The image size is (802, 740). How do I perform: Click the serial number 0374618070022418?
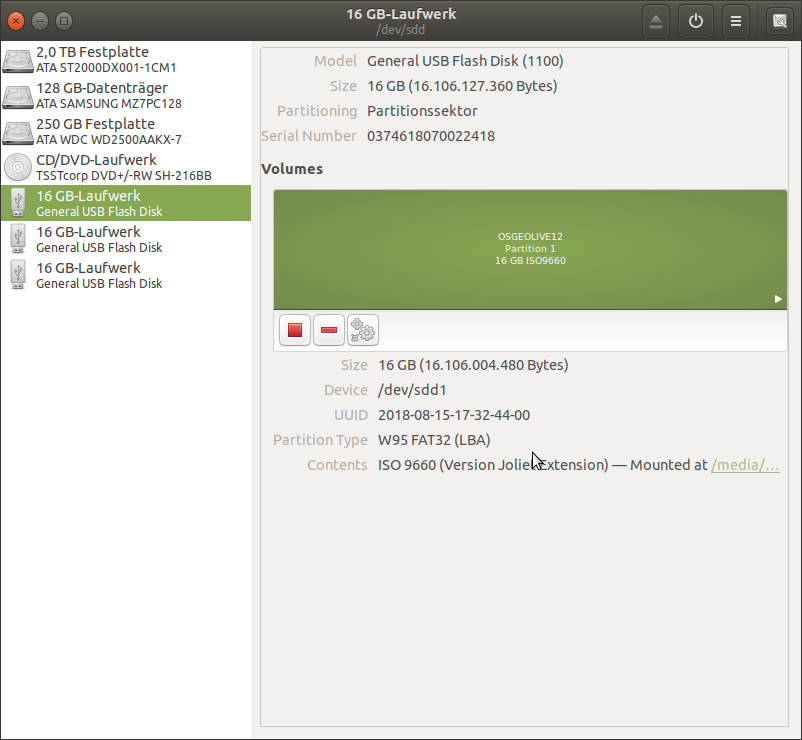click(x=431, y=136)
